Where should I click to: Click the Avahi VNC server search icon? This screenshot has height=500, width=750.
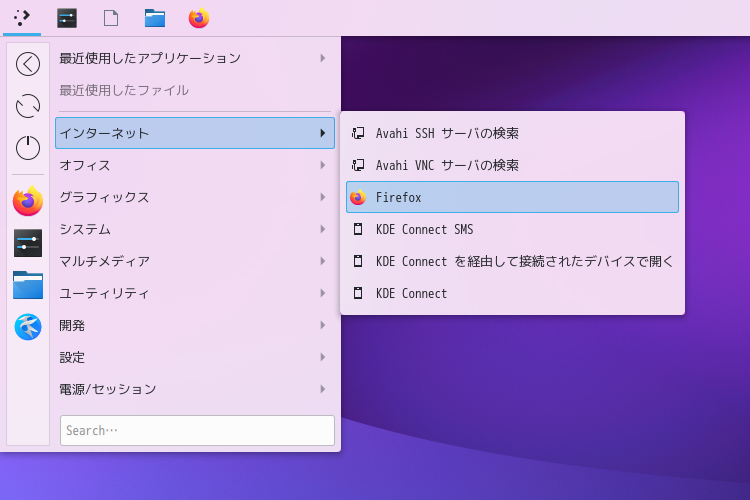point(358,165)
